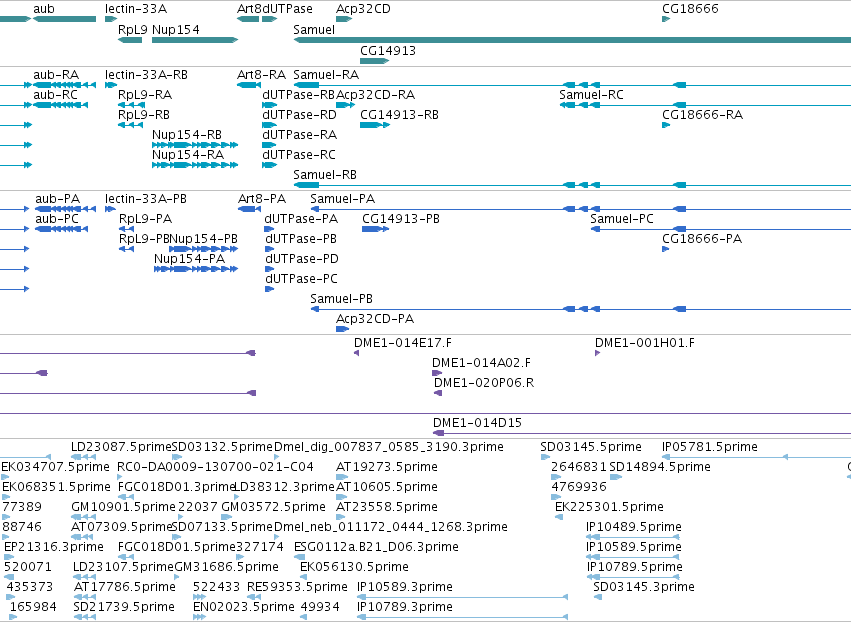Select transcript aub-RC
851x622 pixels.
click(55, 95)
